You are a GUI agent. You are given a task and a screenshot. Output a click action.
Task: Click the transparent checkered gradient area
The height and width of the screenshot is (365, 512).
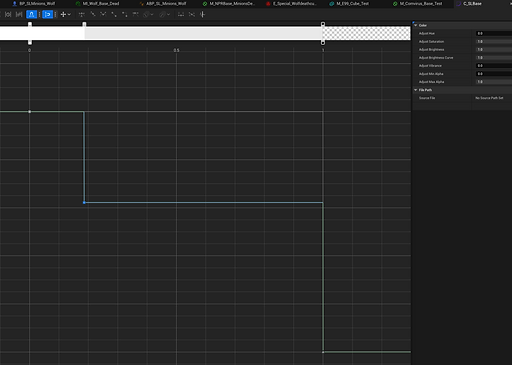click(x=367, y=33)
